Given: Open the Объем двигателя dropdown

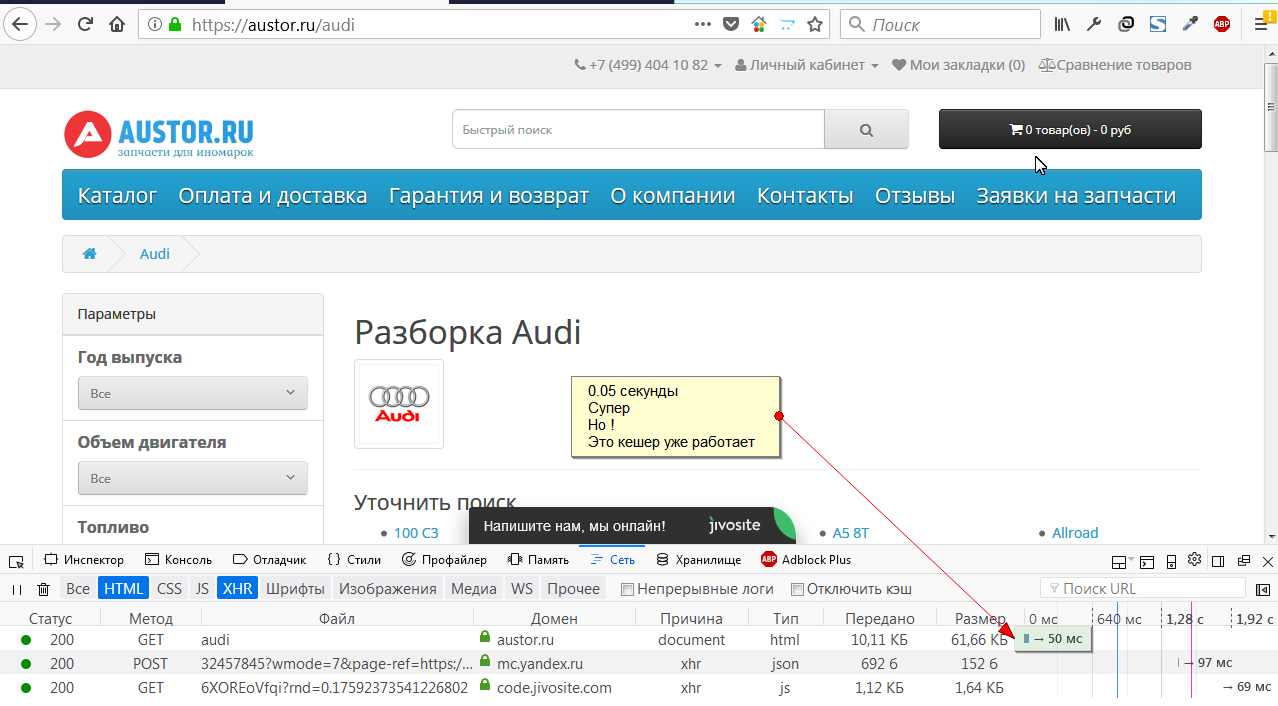Looking at the screenshot, I should (192, 478).
